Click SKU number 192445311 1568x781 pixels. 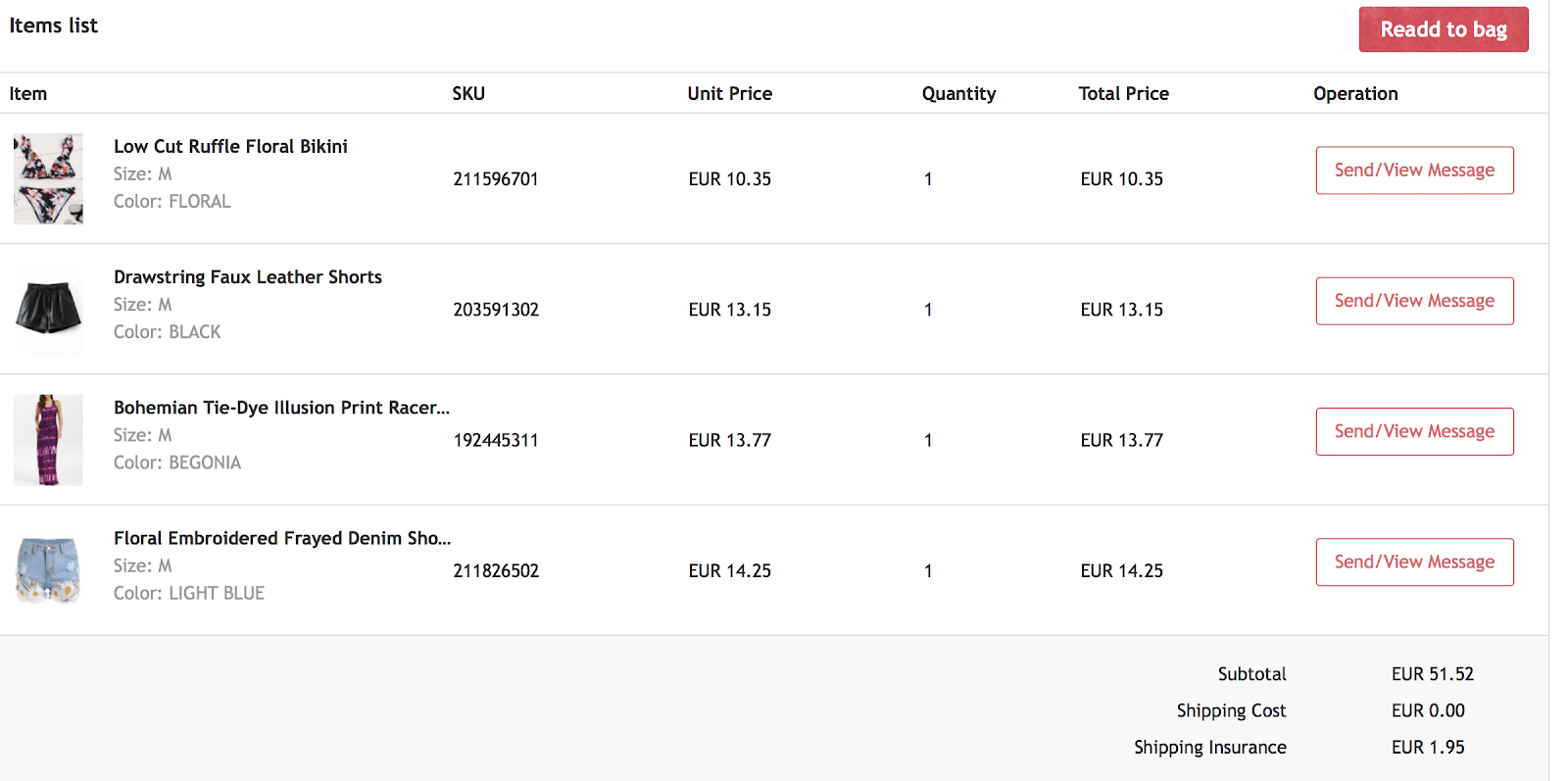(496, 440)
